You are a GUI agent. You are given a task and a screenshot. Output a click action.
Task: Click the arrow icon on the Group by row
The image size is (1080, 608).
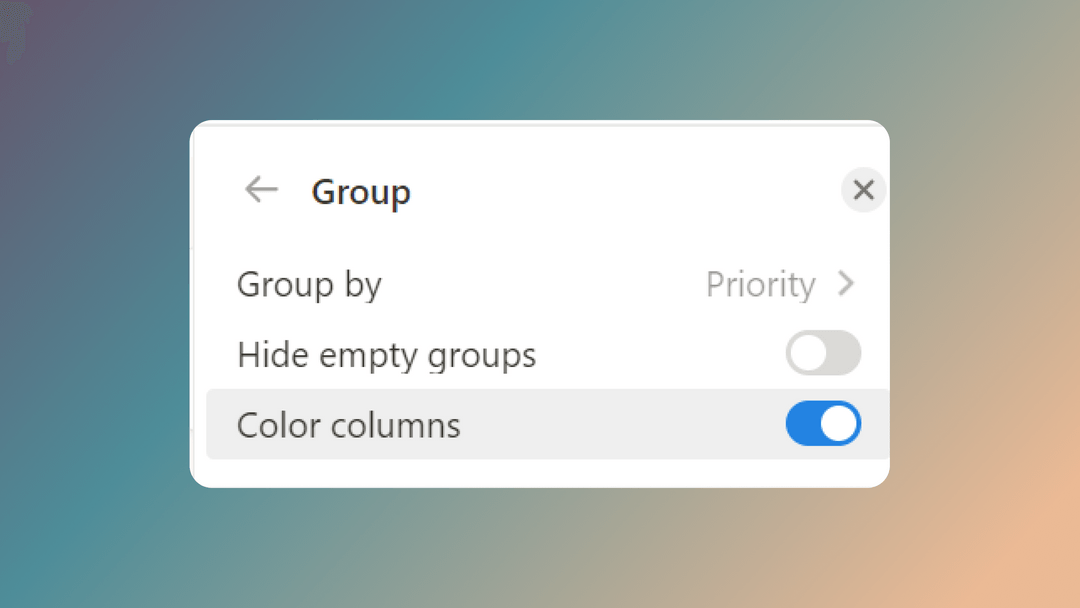coord(845,284)
